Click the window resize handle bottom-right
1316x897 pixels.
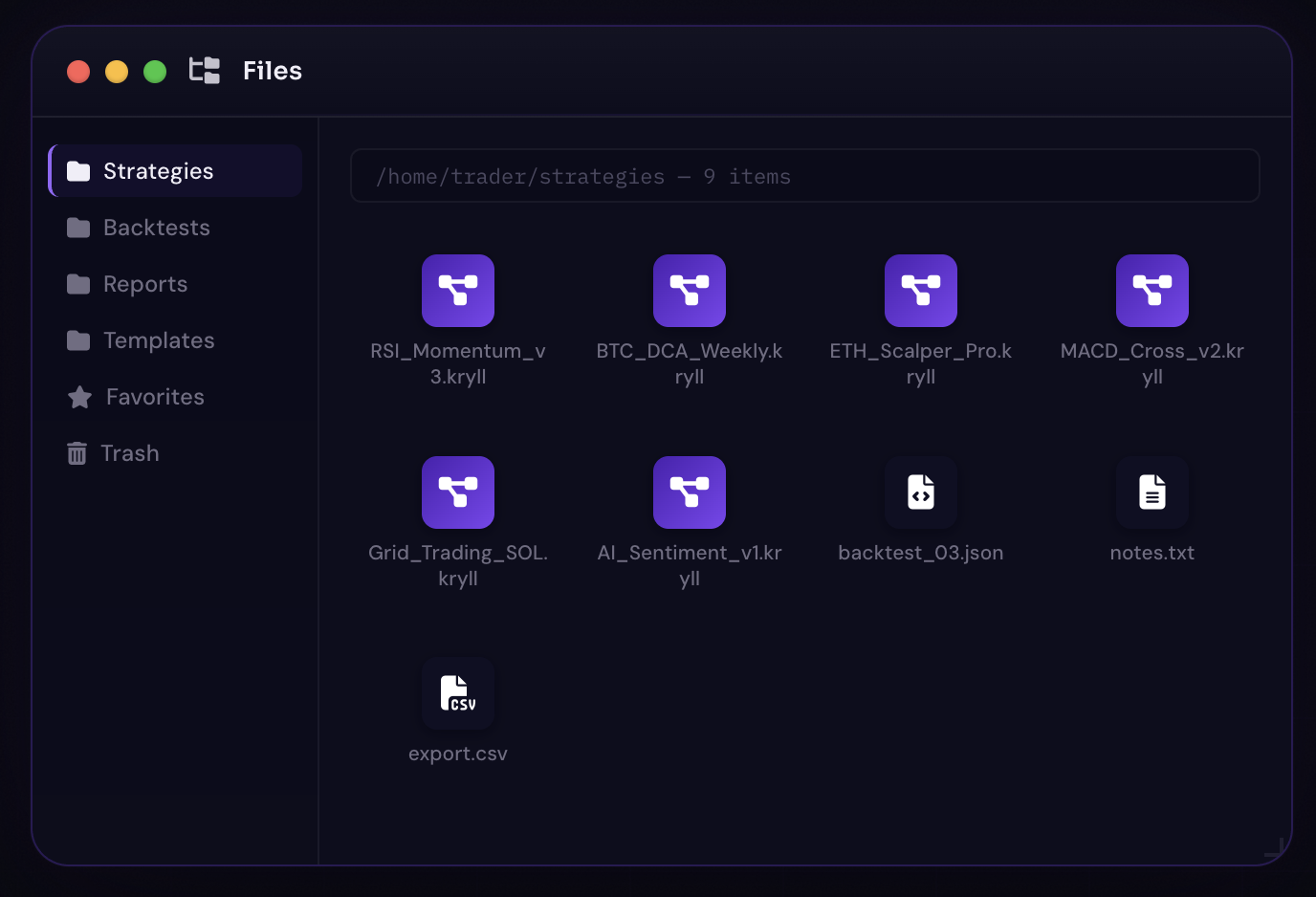(x=1275, y=846)
